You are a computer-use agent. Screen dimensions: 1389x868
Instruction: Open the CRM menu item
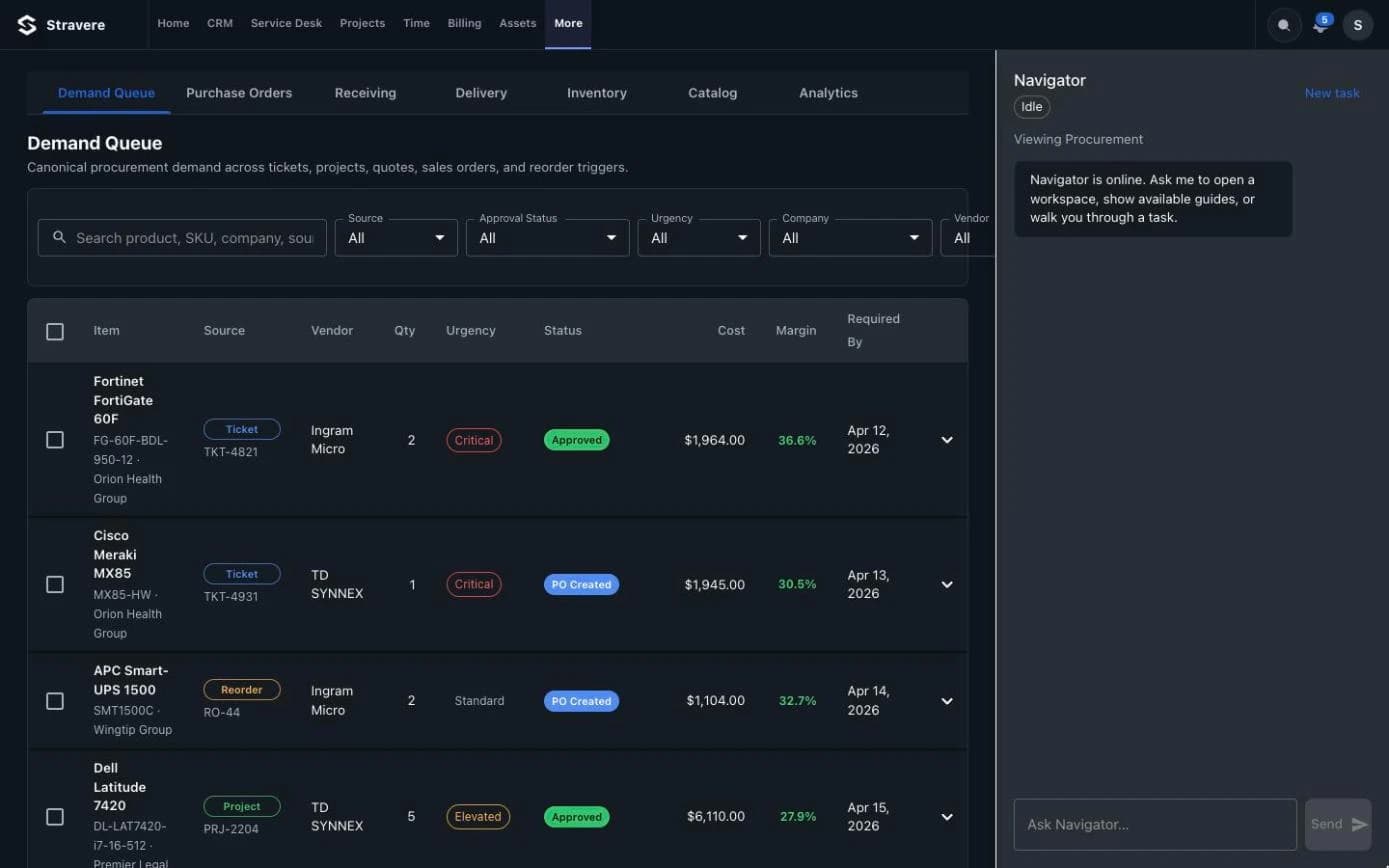(220, 23)
